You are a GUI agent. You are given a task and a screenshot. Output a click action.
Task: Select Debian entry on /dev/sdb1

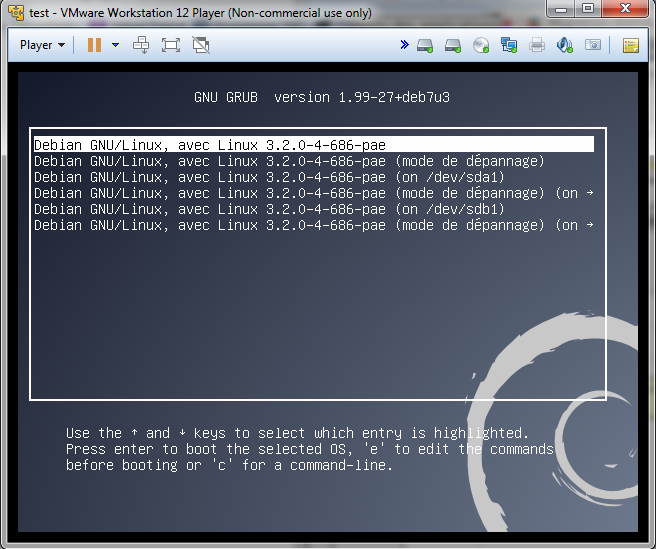(x=269, y=209)
